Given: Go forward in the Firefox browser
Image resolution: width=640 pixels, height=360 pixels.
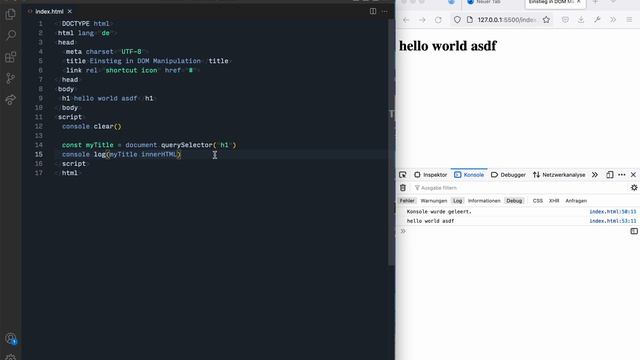Looking at the screenshot, I should click(422, 20).
